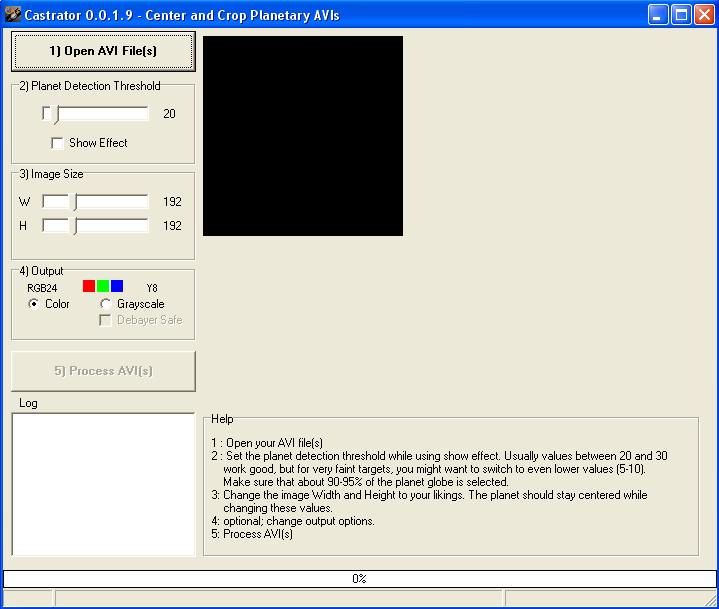The height and width of the screenshot is (609, 719).
Task: Click the window resize grip in status bar
Action: [x=710, y=599]
